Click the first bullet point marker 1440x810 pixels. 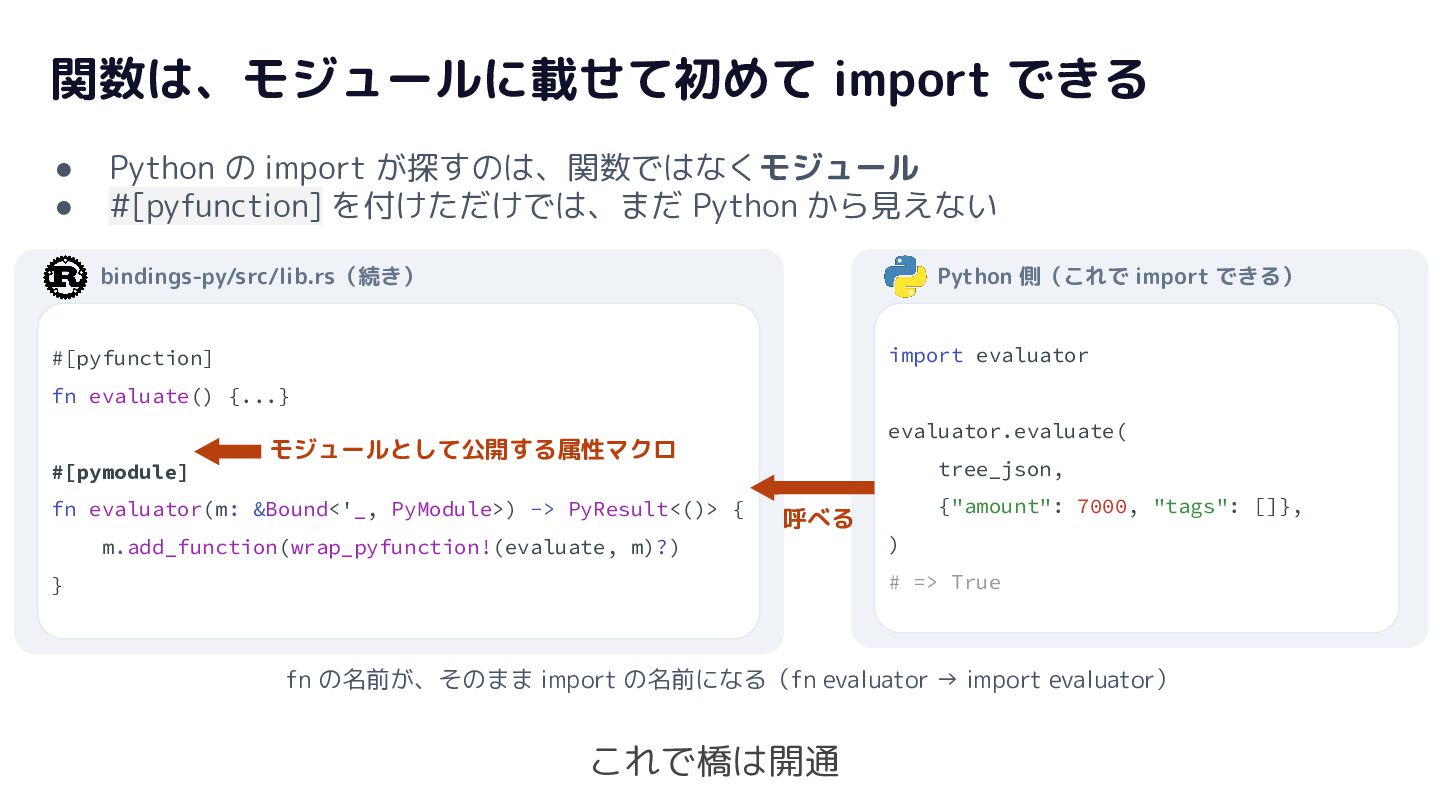coord(65,168)
